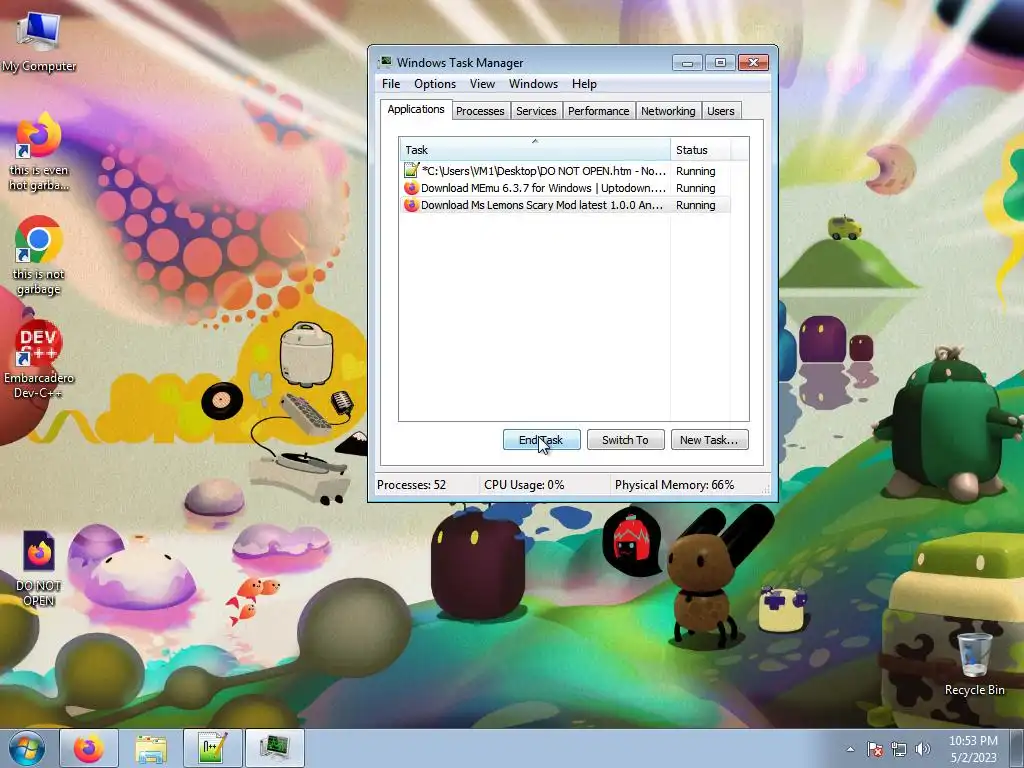This screenshot has width=1024, height=768.
Task: Click Running status of the MEmu task
Action: coord(696,188)
